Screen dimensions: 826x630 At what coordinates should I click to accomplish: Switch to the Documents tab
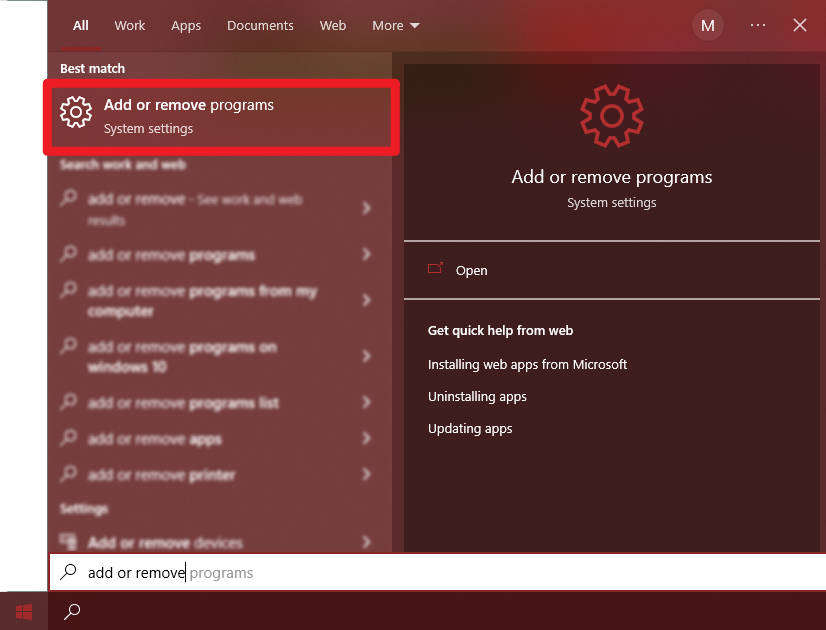pyautogui.click(x=260, y=25)
